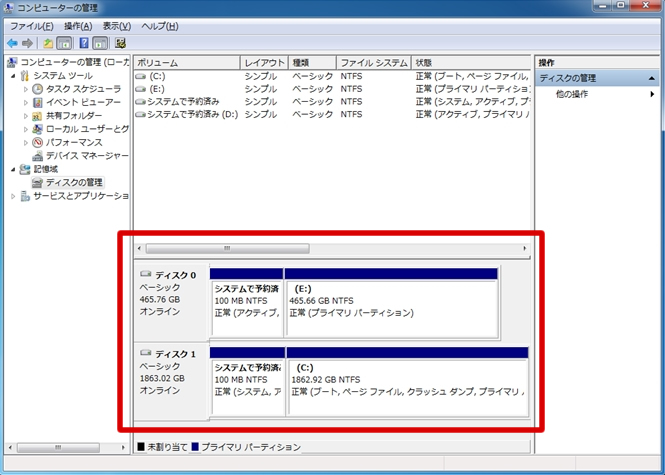Image resolution: width=665 pixels, height=475 pixels.
Task: Open the ファイル(F) menu
Action: [x=32, y=26]
